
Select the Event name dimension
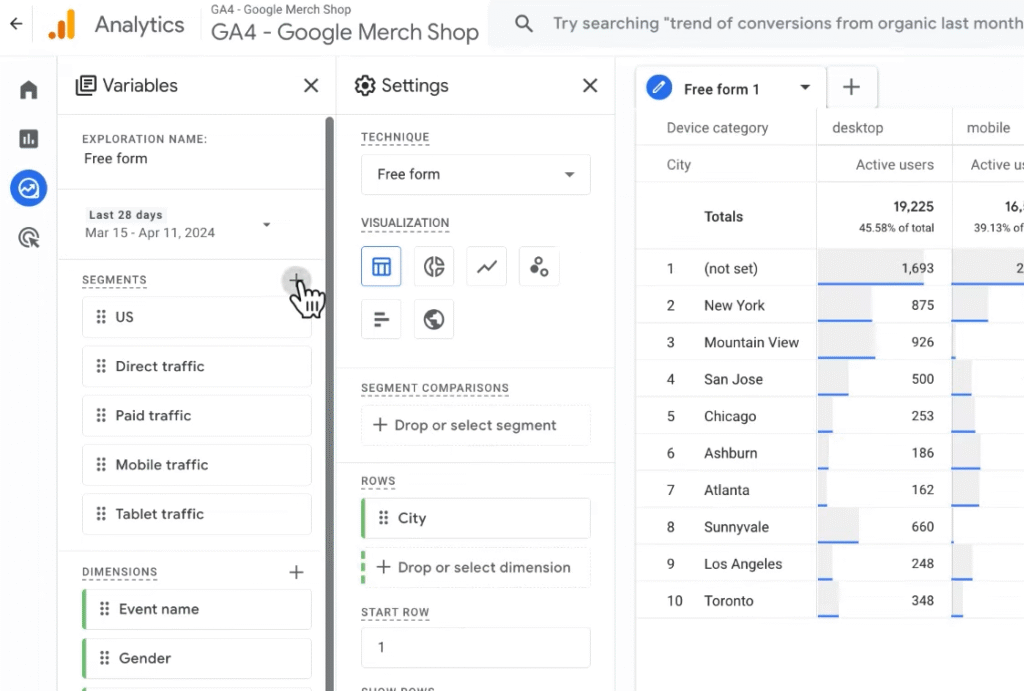(x=197, y=609)
